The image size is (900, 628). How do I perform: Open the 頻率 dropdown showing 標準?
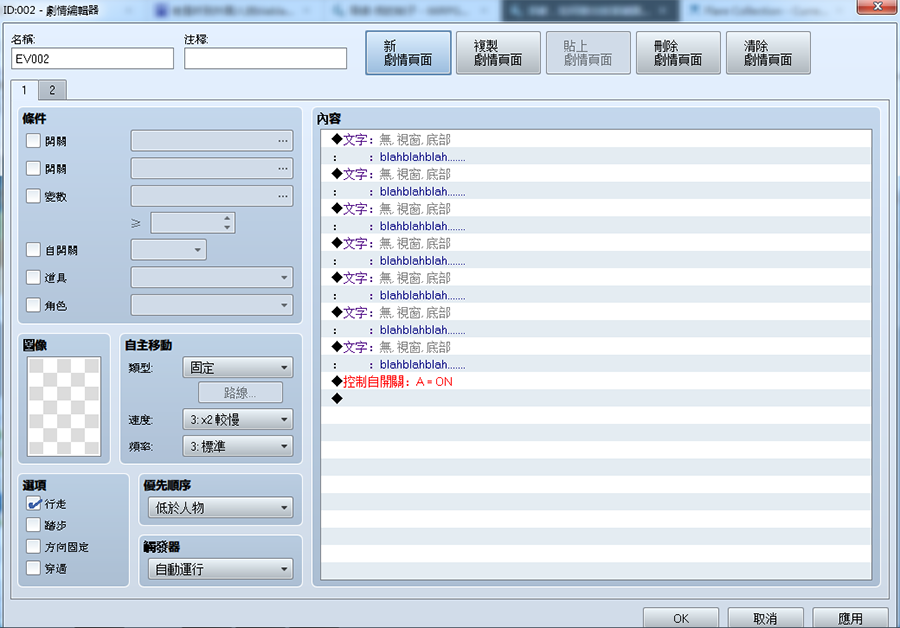238,446
